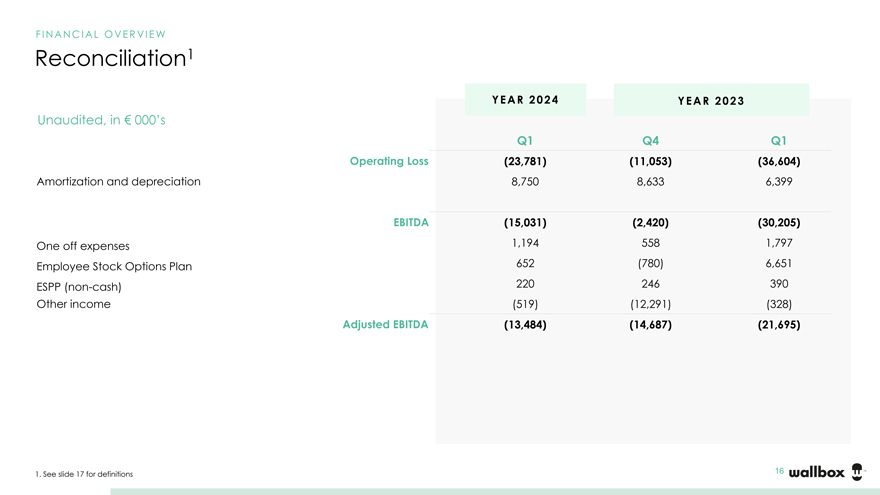Click the slide page number 16
880x495 pixels.
779,471
